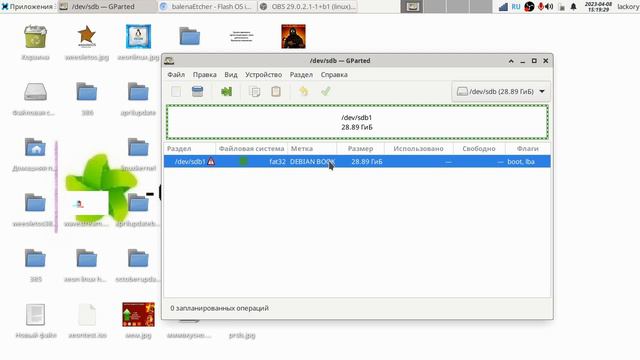Click the Copy partition toolbar icon

[255, 91]
